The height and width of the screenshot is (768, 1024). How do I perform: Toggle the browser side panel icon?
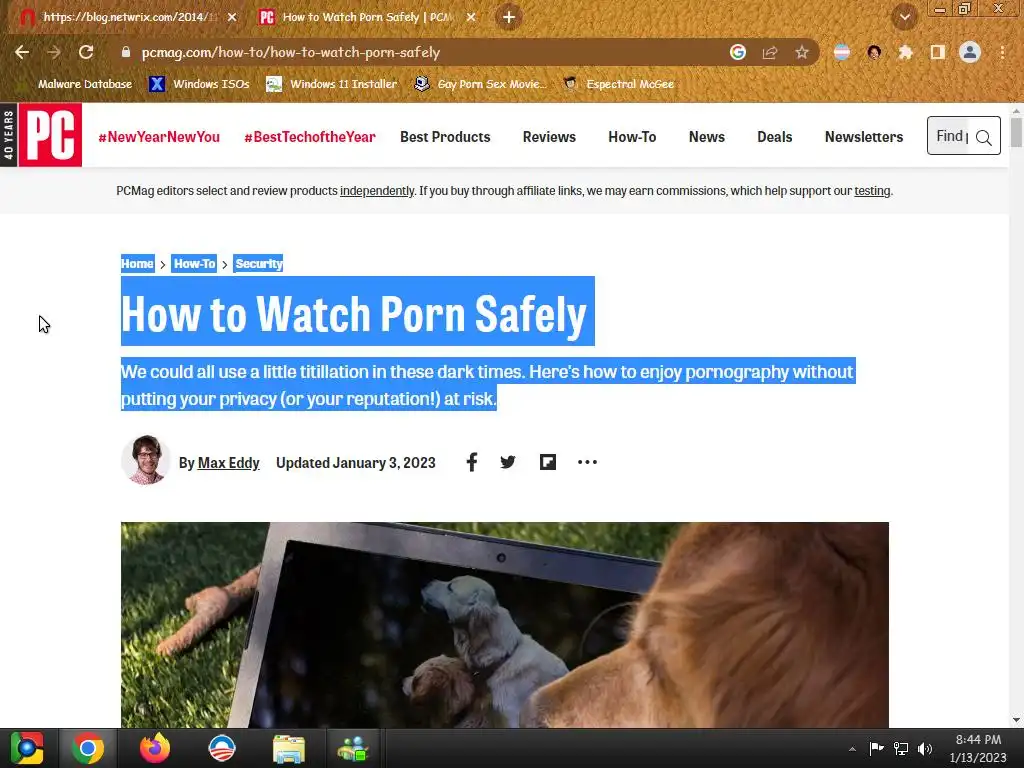[x=938, y=52]
